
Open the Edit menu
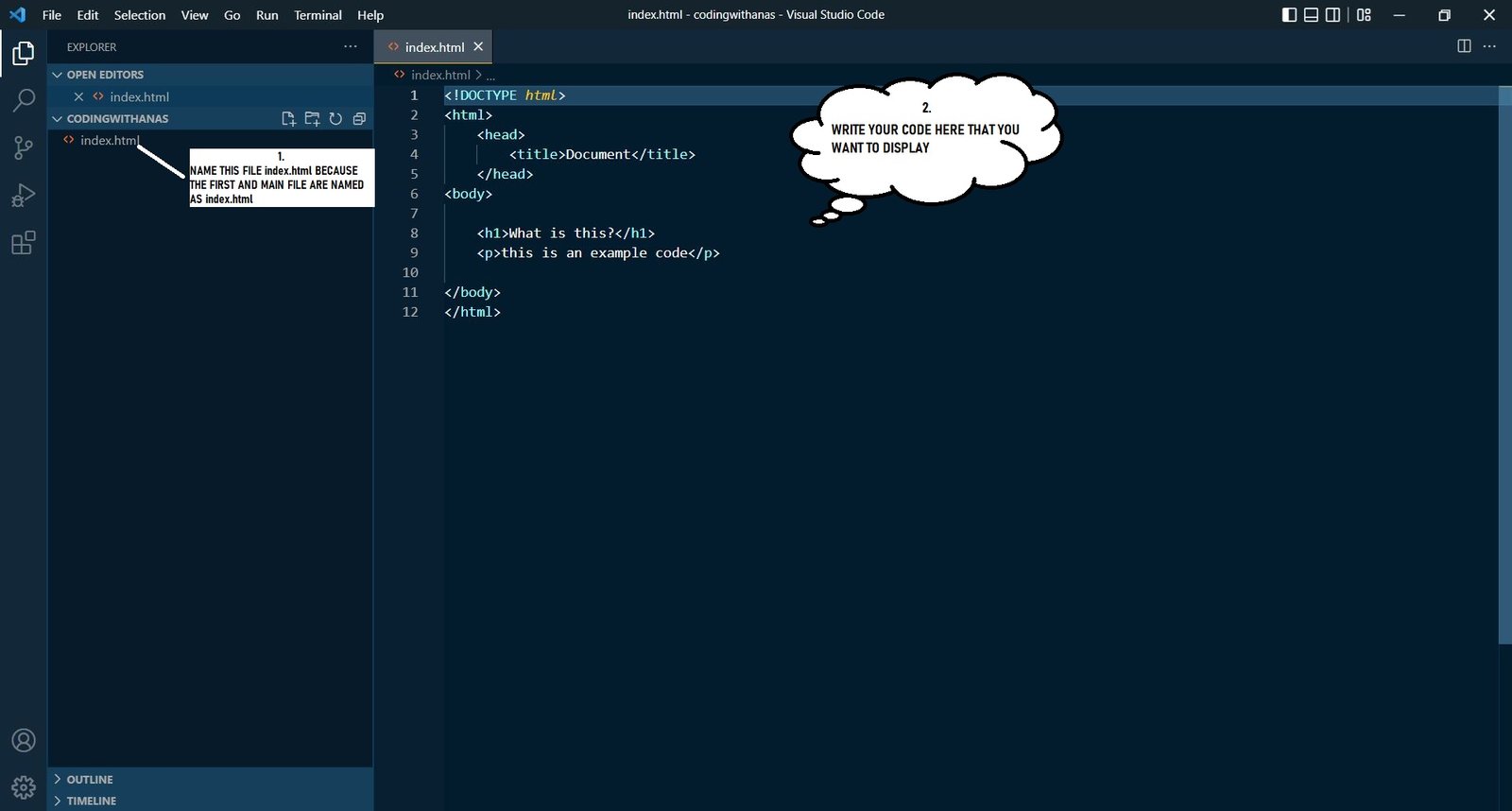(88, 14)
